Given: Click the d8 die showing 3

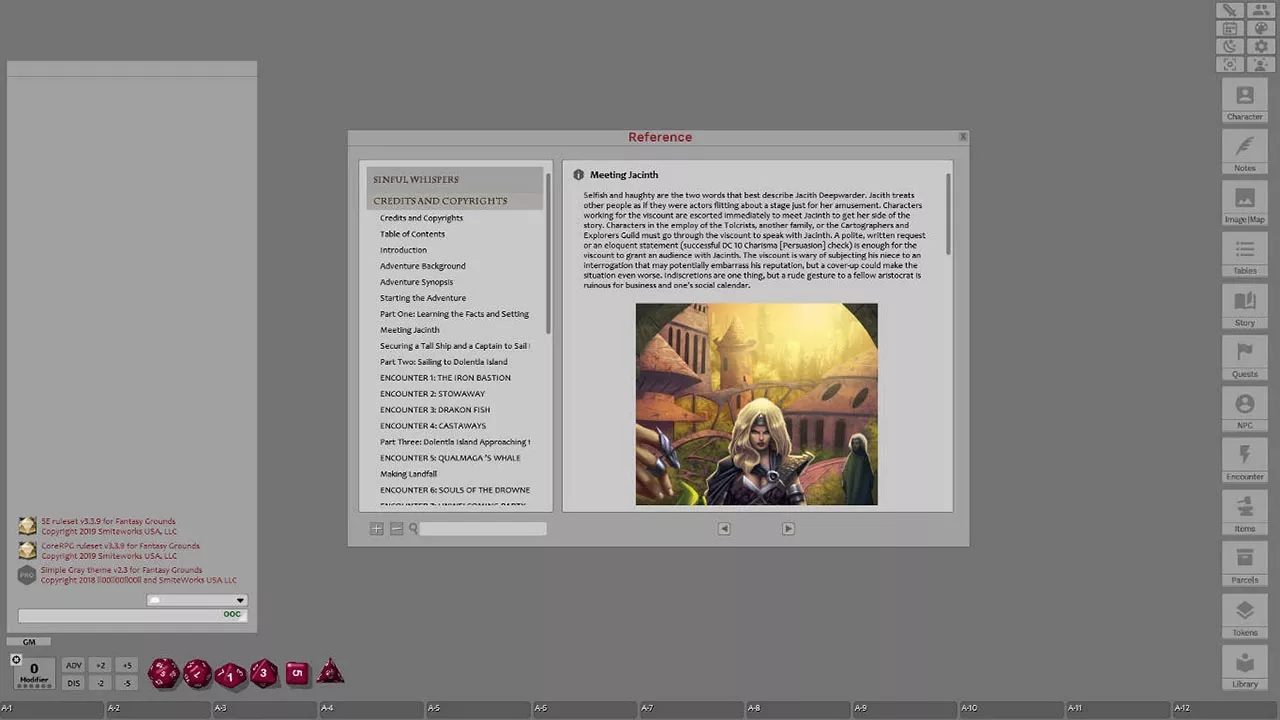Looking at the screenshot, I should pos(263,673).
